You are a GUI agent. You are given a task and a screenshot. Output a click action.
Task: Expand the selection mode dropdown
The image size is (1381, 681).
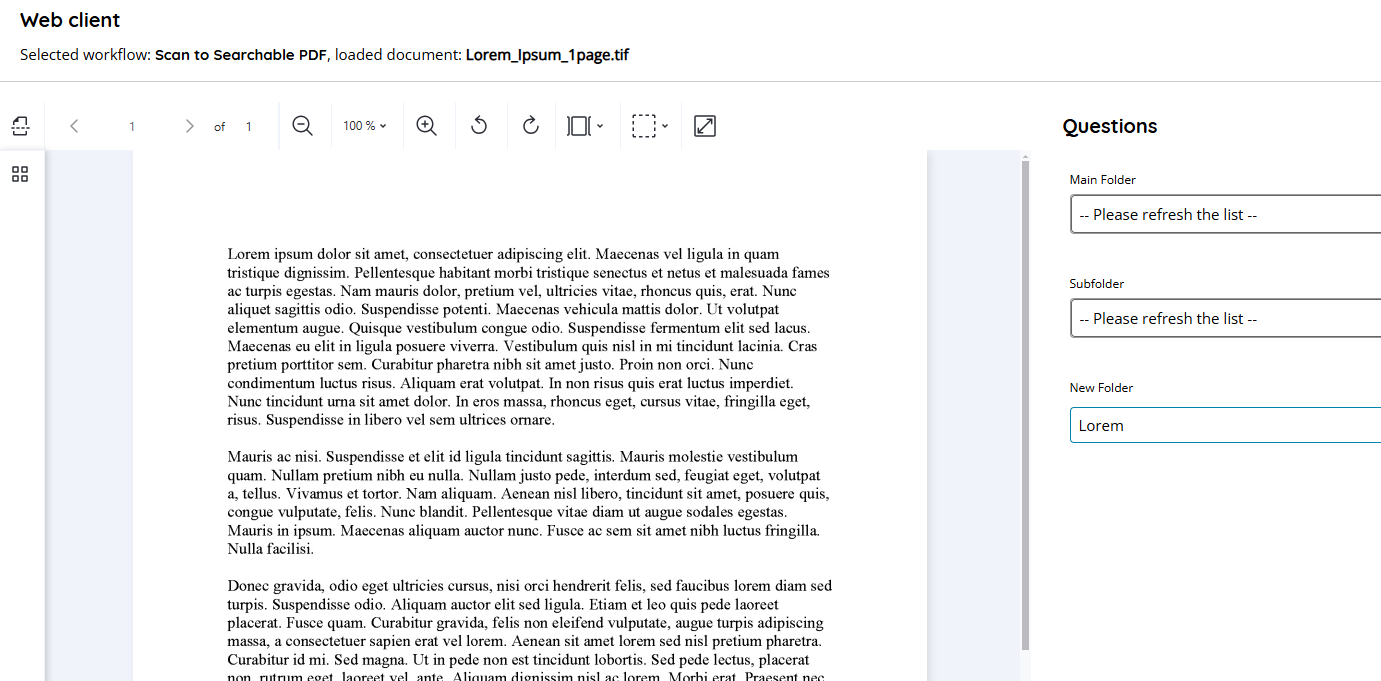pos(650,126)
